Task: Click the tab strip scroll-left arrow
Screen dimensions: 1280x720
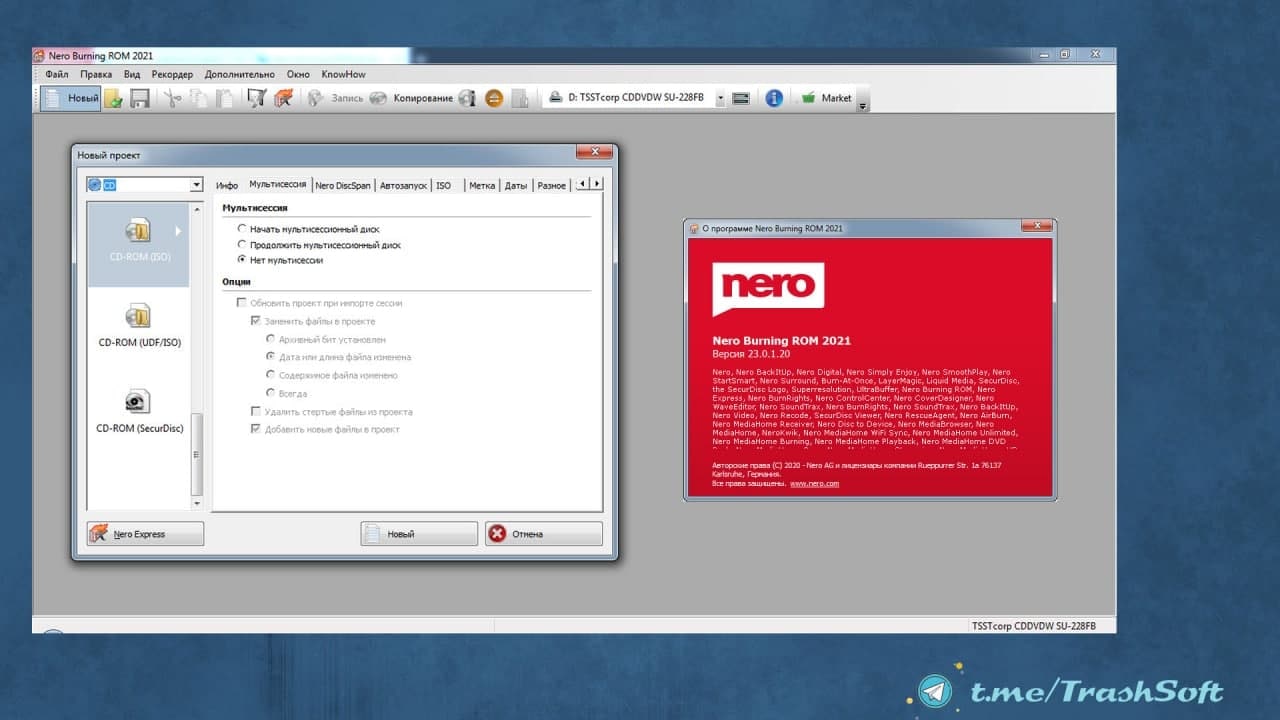Action: click(x=584, y=184)
